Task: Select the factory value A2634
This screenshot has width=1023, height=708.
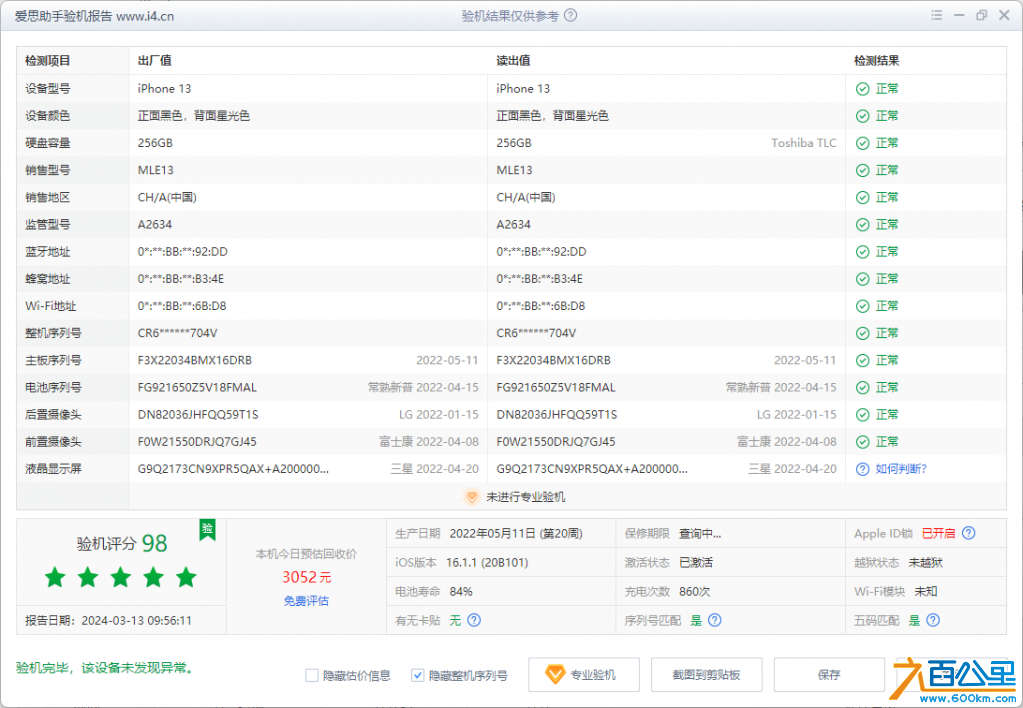Action: (155, 224)
